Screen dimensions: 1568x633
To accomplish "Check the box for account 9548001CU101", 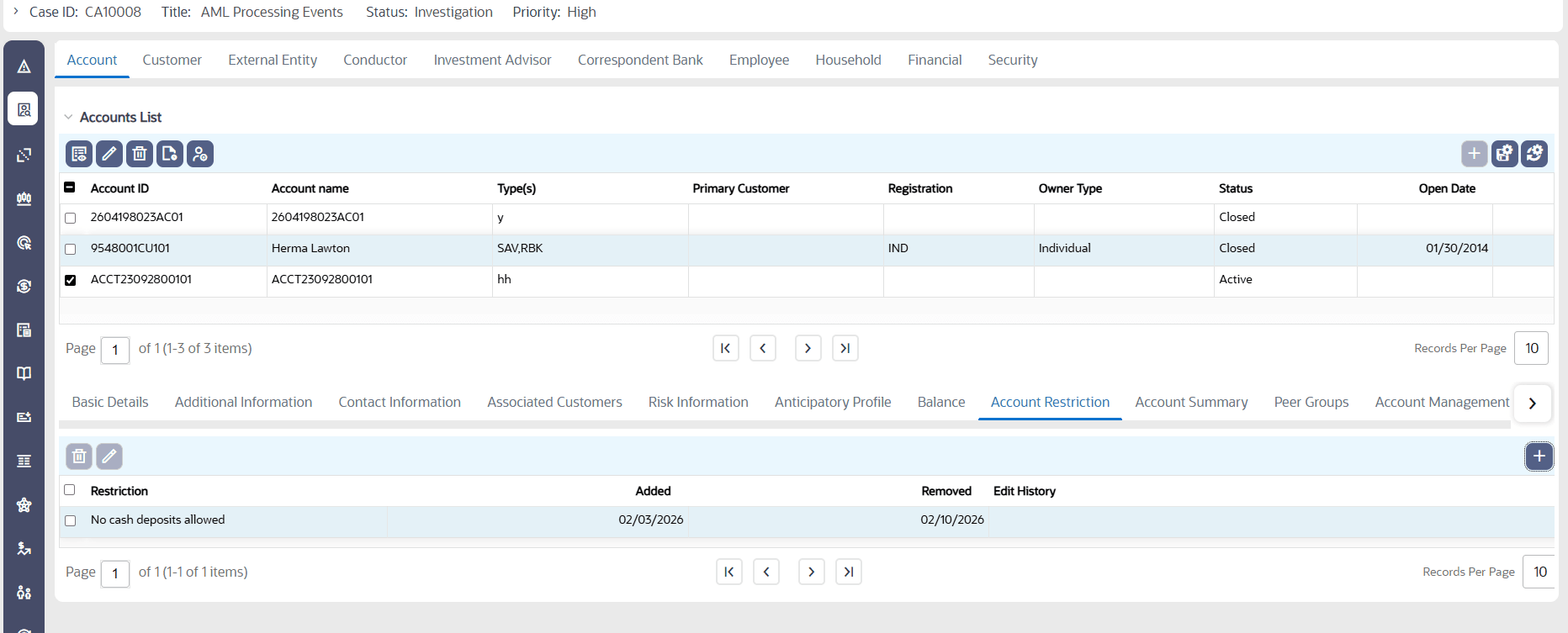I will point(70,249).
